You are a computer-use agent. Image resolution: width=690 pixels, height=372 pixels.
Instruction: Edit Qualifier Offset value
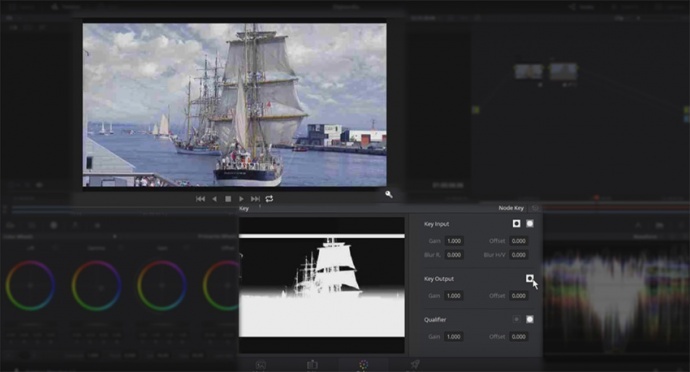click(x=518, y=337)
